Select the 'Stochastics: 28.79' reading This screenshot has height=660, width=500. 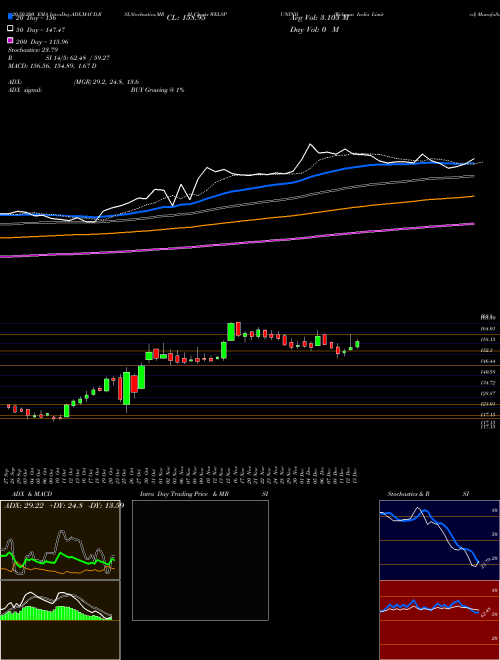(x=33, y=50)
